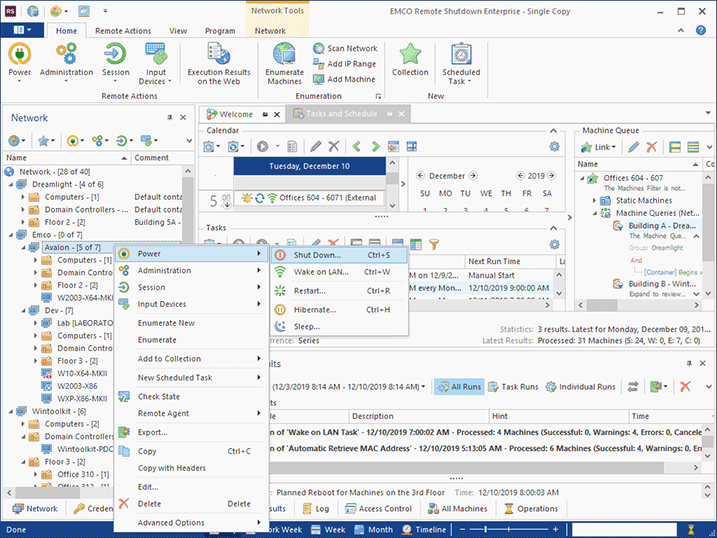Click the Access Control bottom button
The width and height of the screenshot is (717, 538).
click(377, 508)
